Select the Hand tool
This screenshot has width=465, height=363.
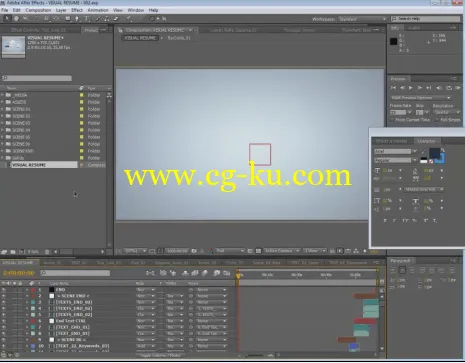(x=16, y=18)
